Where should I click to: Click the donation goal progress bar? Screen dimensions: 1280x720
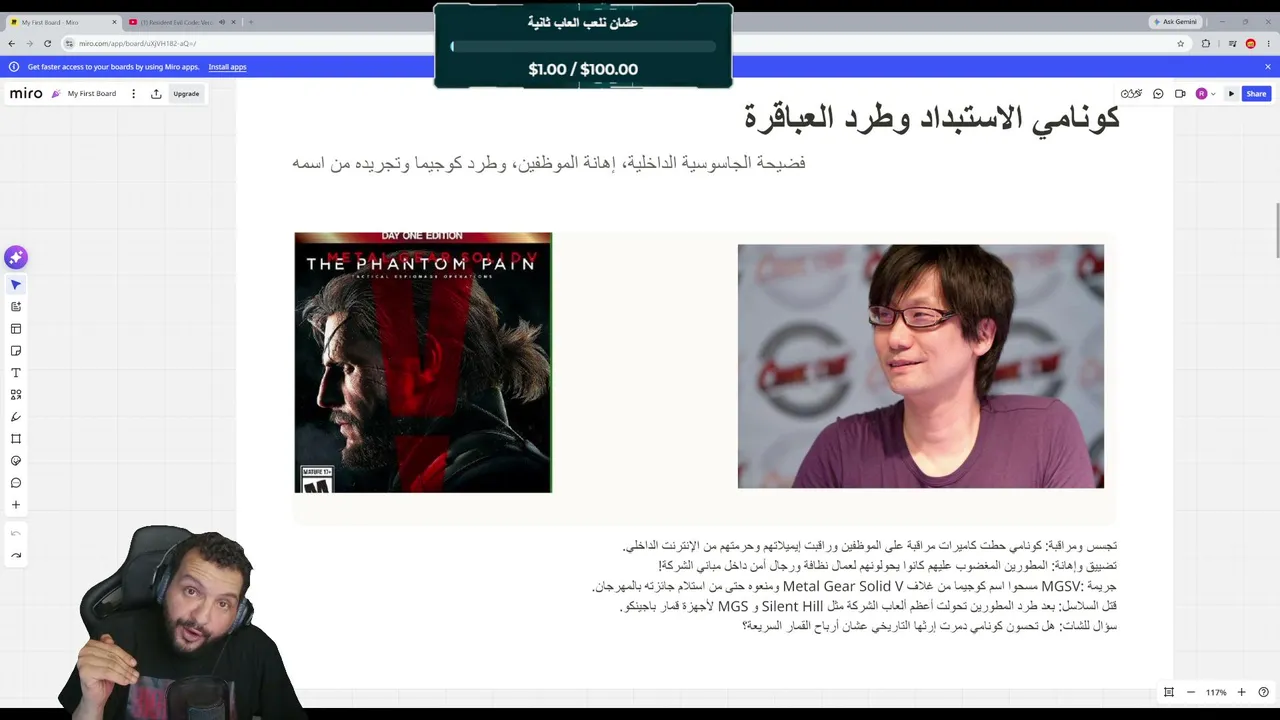click(x=583, y=46)
